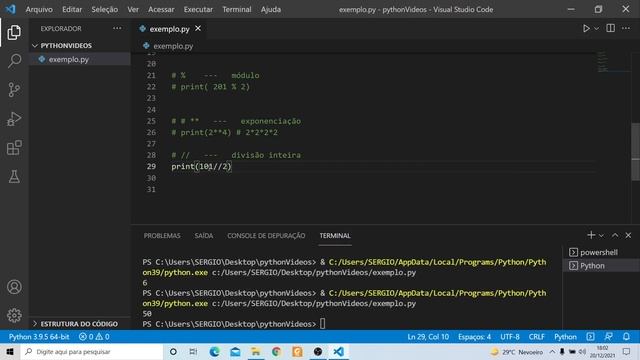The height and width of the screenshot is (360, 640).
Task: Create a new terminal with plus icon
Action: pos(591,235)
